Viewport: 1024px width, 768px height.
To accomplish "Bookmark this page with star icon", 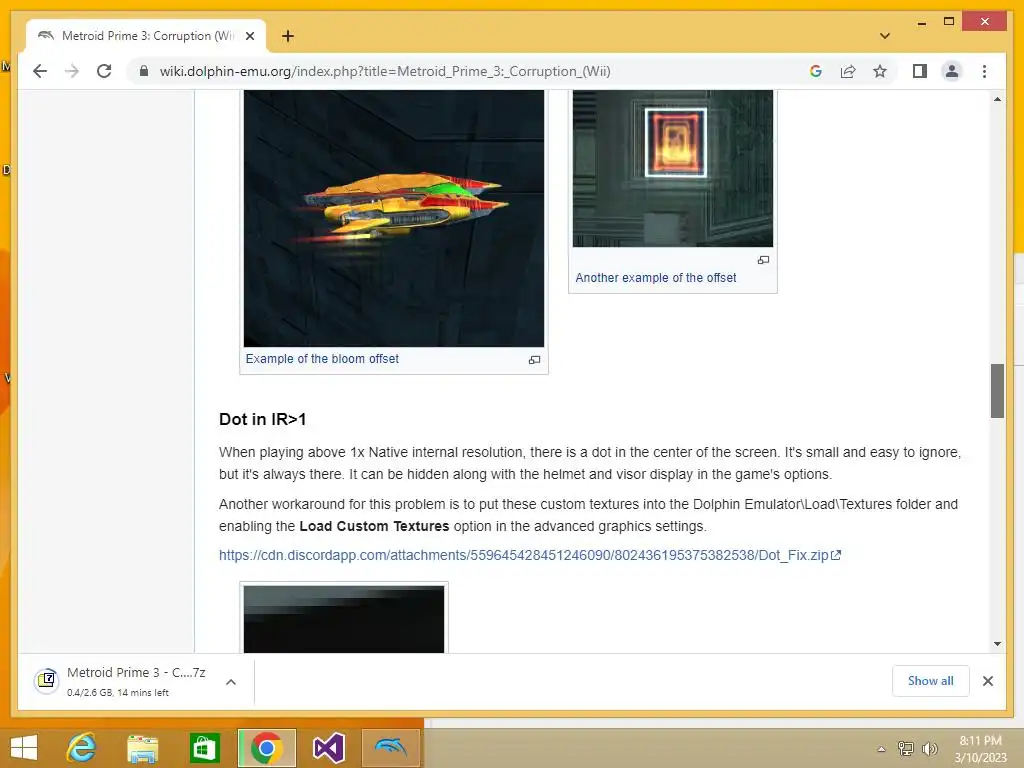I will [x=880, y=71].
